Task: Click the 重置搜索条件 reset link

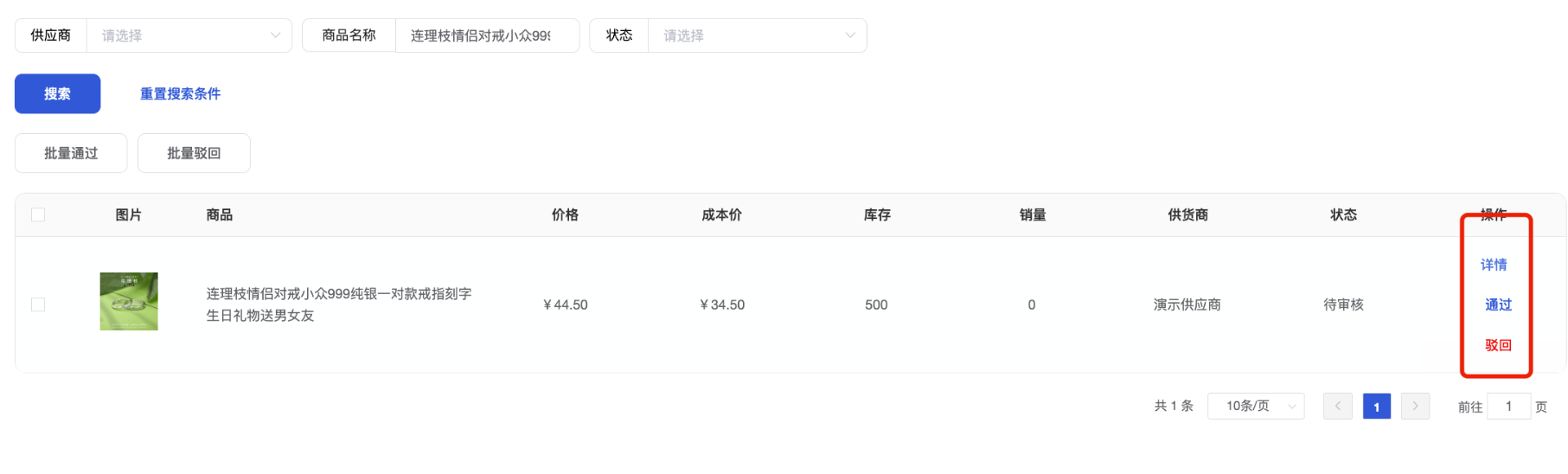Action: pos(180,93)
